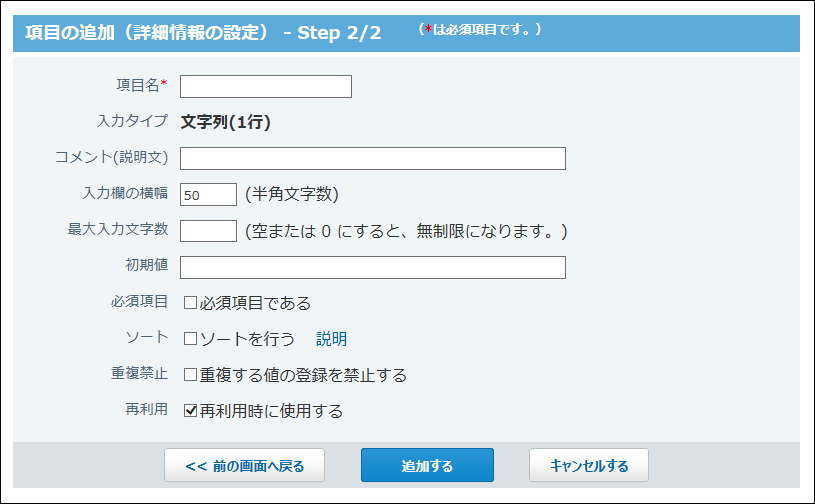The height and width of the screenshot is (504, 815).
Task: Click the キャンセルする button
Action: 589,466
